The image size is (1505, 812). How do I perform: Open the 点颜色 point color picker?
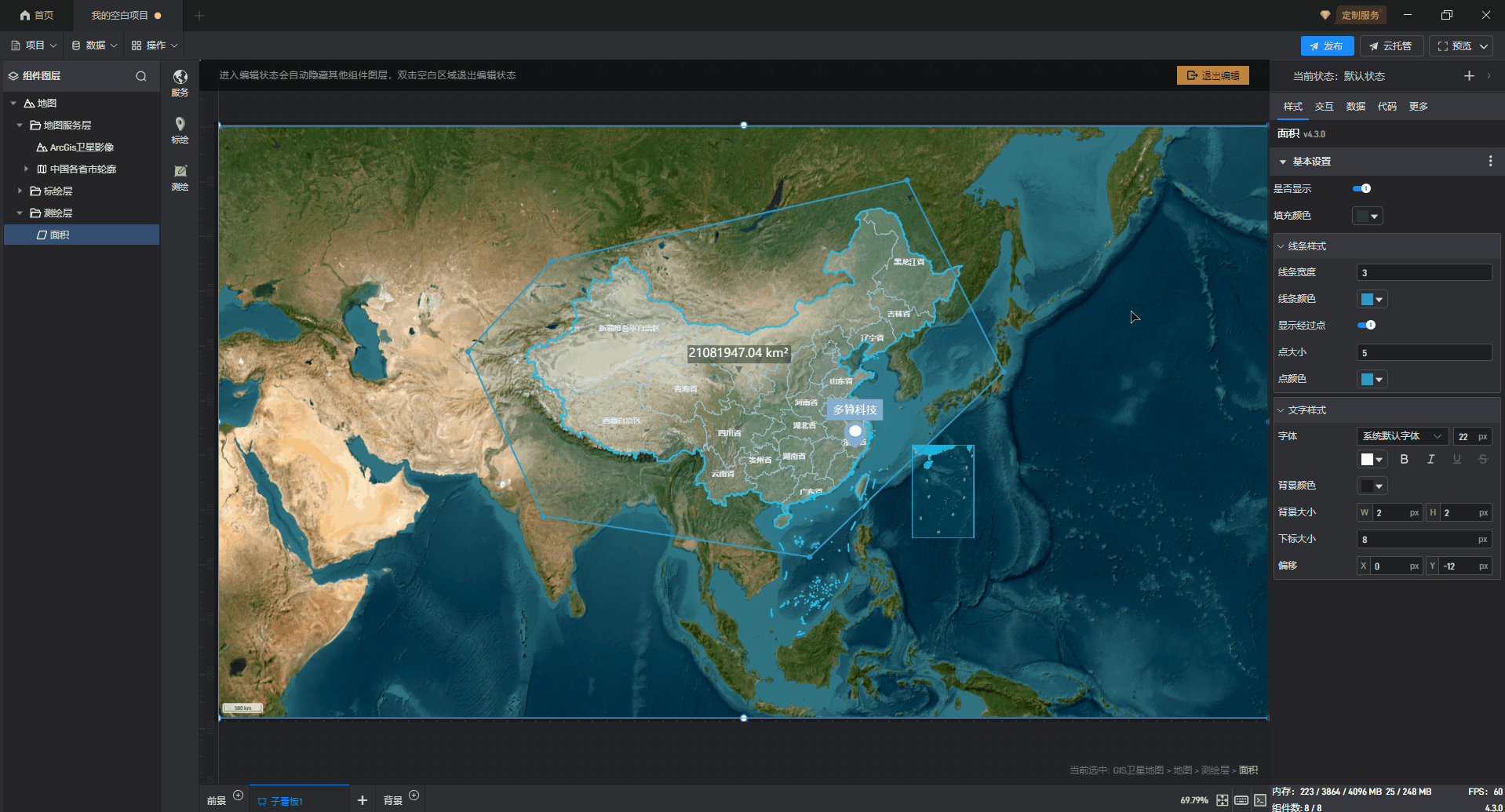(x=1372, y=379)
